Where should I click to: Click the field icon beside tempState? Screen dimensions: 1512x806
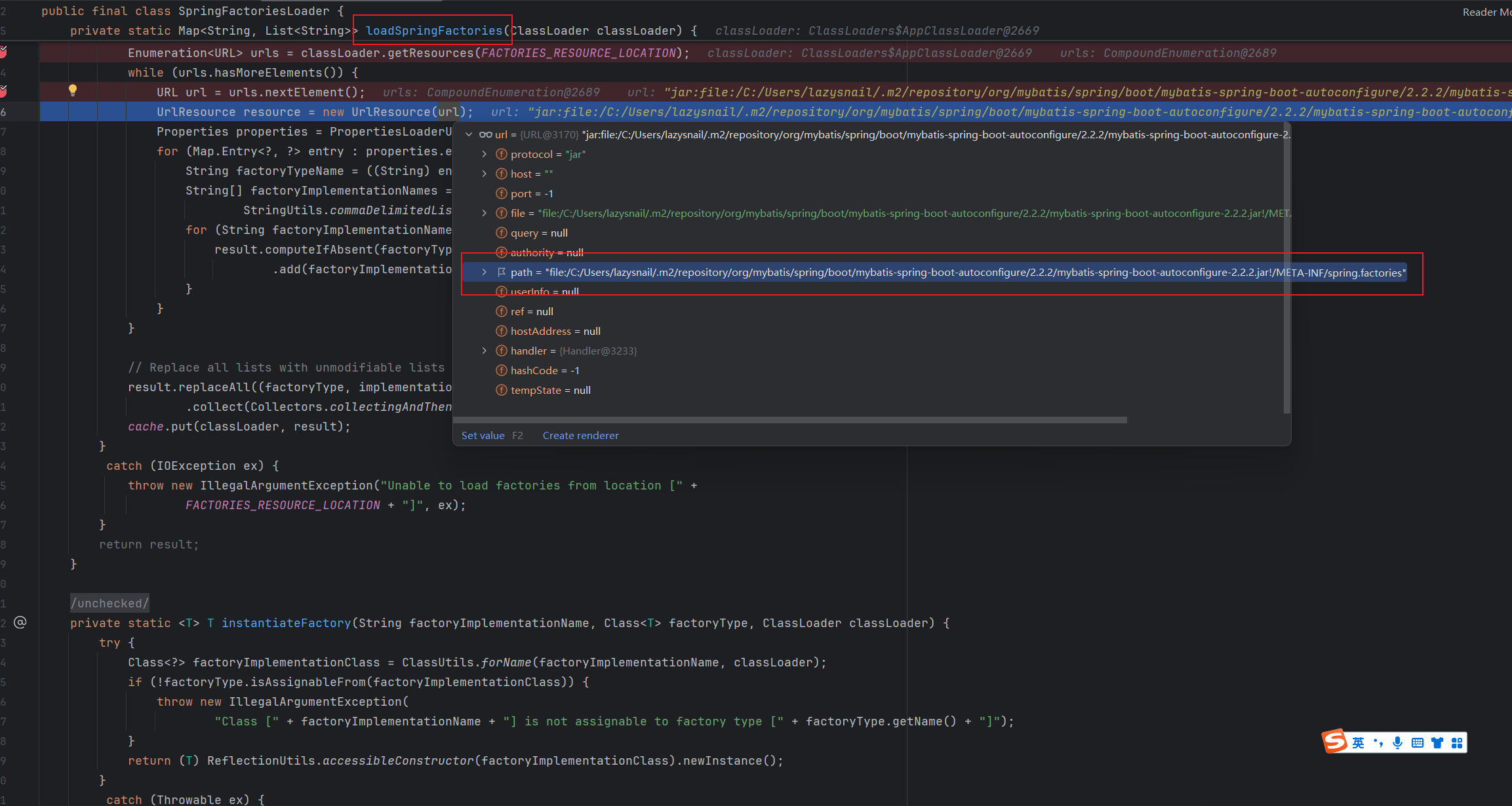pyautogui.click(x=502, y=391)
